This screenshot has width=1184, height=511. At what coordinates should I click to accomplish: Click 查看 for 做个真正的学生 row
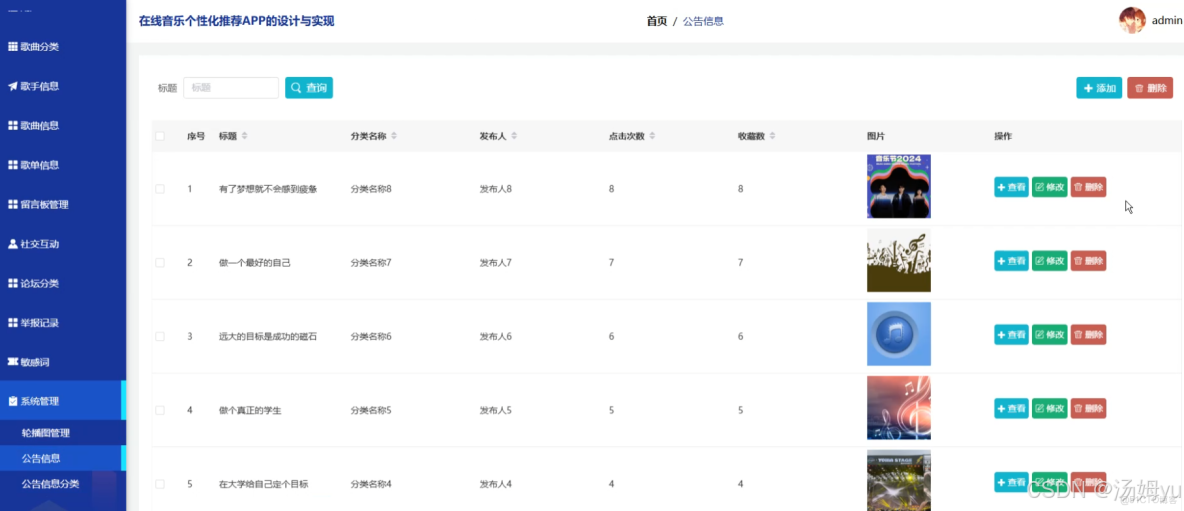pos(1011,408)
